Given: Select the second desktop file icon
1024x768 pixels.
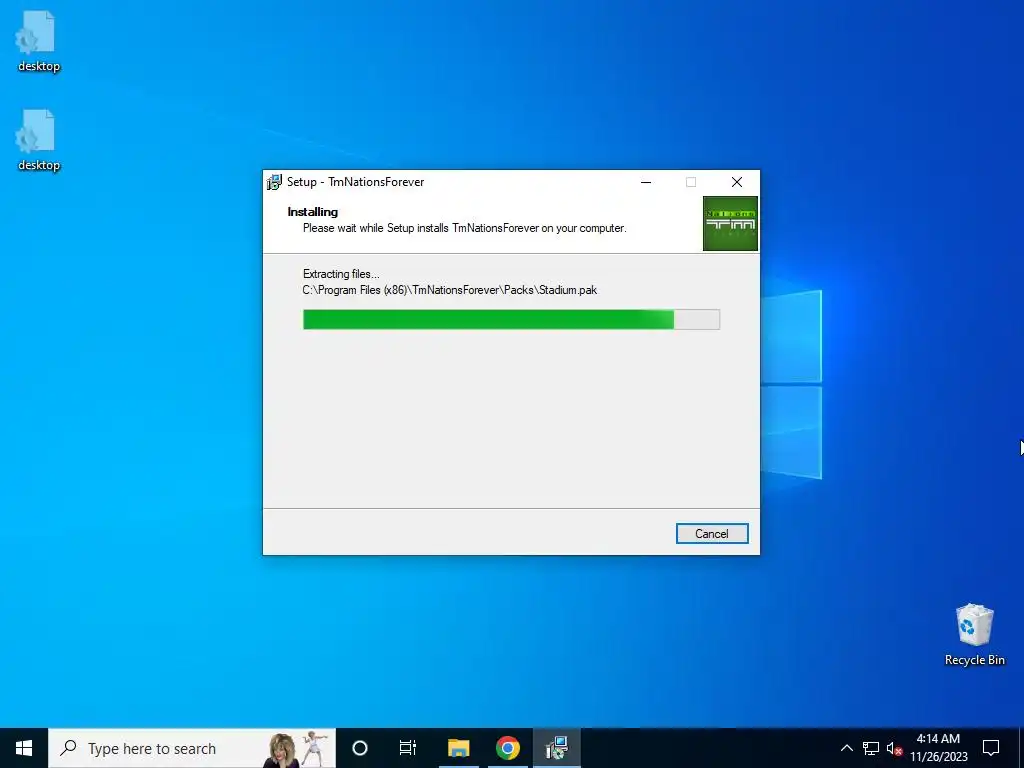Looking at the screenshot, I should (x=38, y=140).
